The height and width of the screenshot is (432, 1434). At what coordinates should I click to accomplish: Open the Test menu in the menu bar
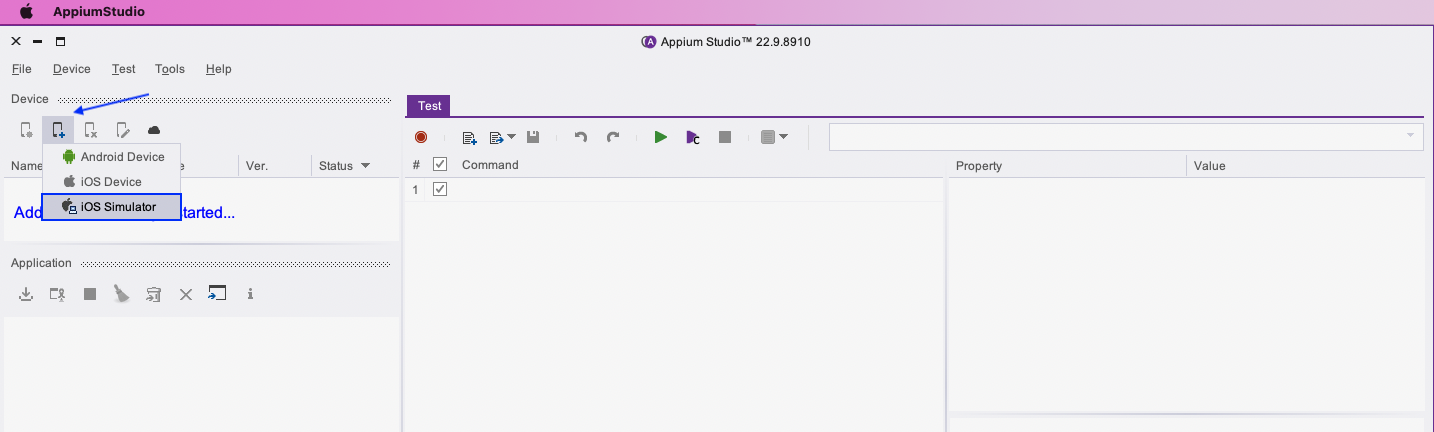tap(124, 69)
